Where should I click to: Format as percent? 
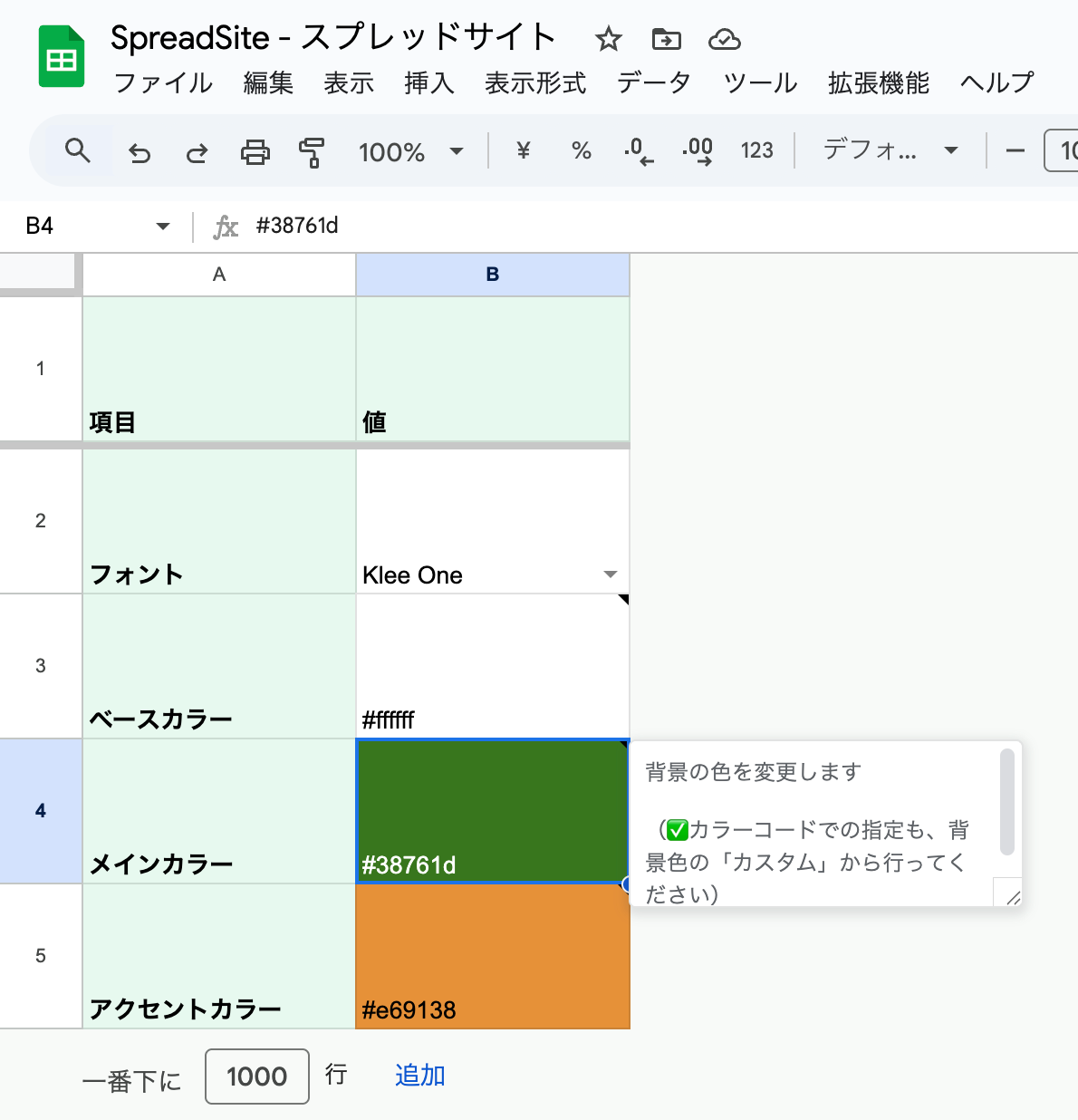click(x=582, y=150)
